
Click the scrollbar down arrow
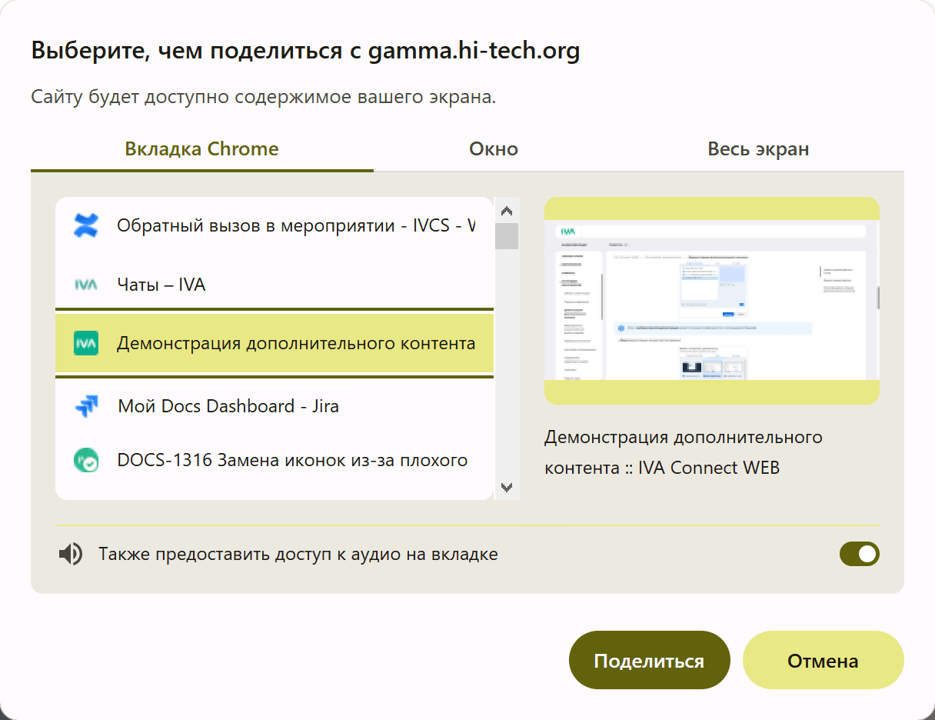(507, 489)
